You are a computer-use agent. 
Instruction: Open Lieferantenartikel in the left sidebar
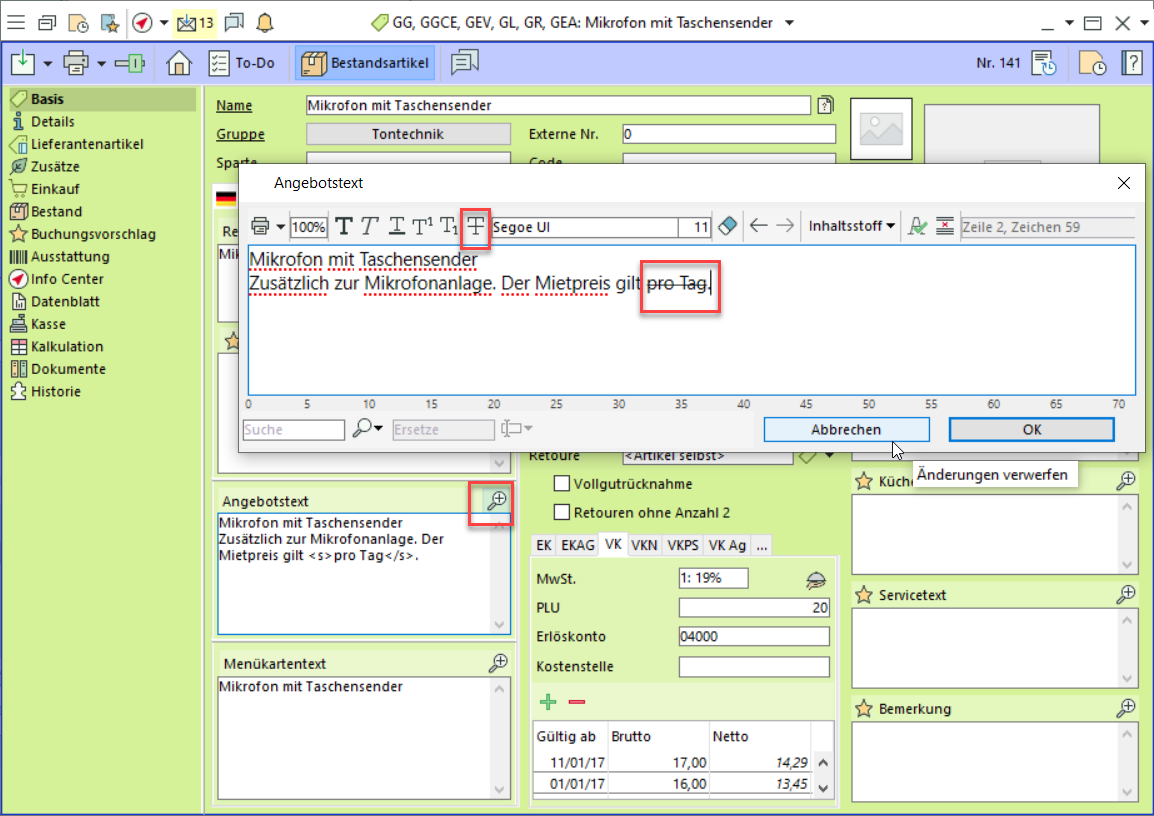(x=86, y=144)
